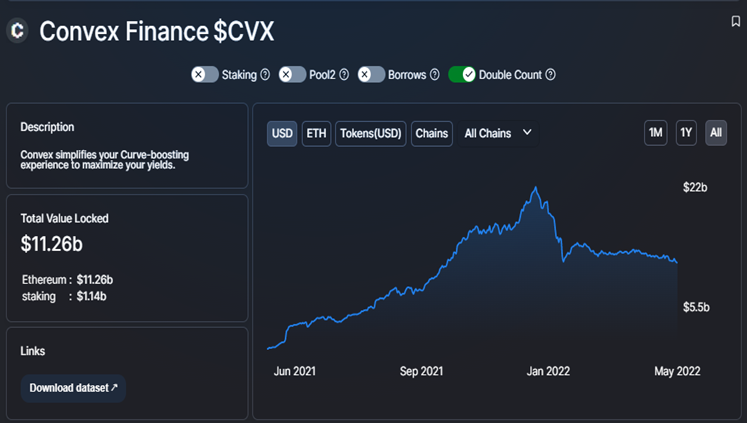Click the $22b axis label
This screenshot has width=747, height=423.
(695, 187)
